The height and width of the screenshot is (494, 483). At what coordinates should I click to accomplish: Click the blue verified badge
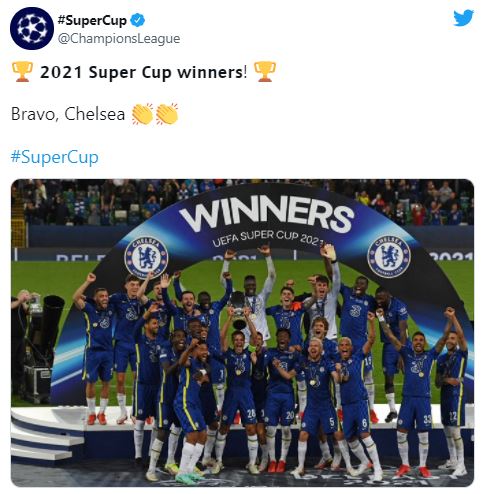pyautogui.click(x=137, y=20)
